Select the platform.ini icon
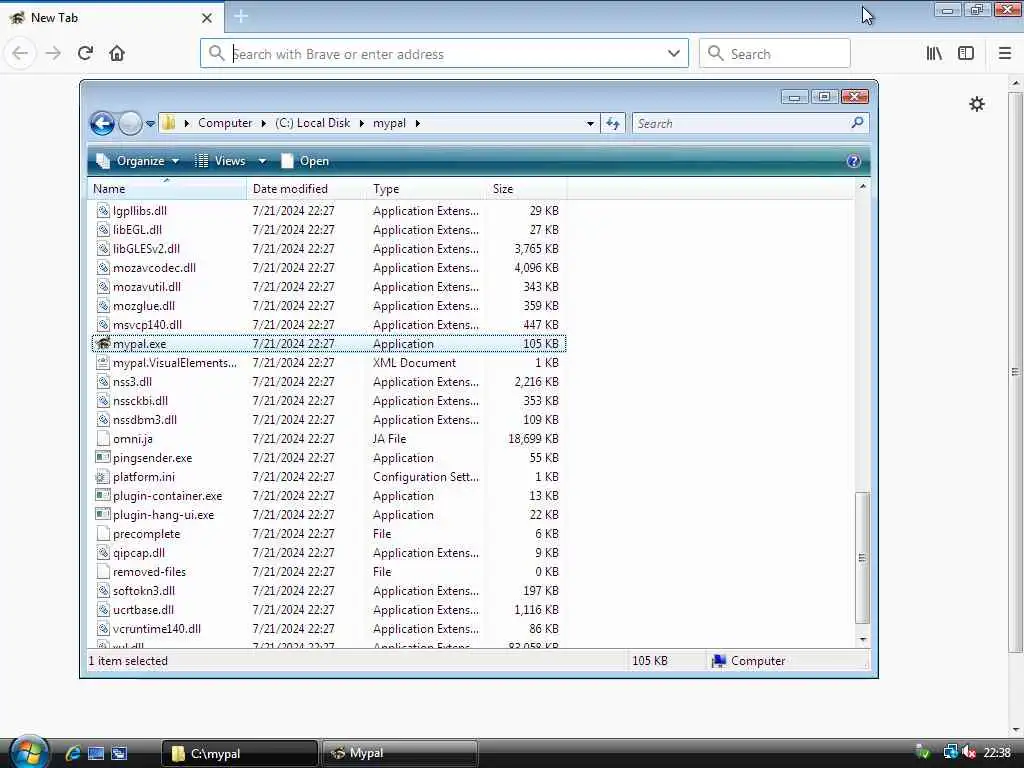This screenshot has height=768, width=1024. (x=103, y=477)
